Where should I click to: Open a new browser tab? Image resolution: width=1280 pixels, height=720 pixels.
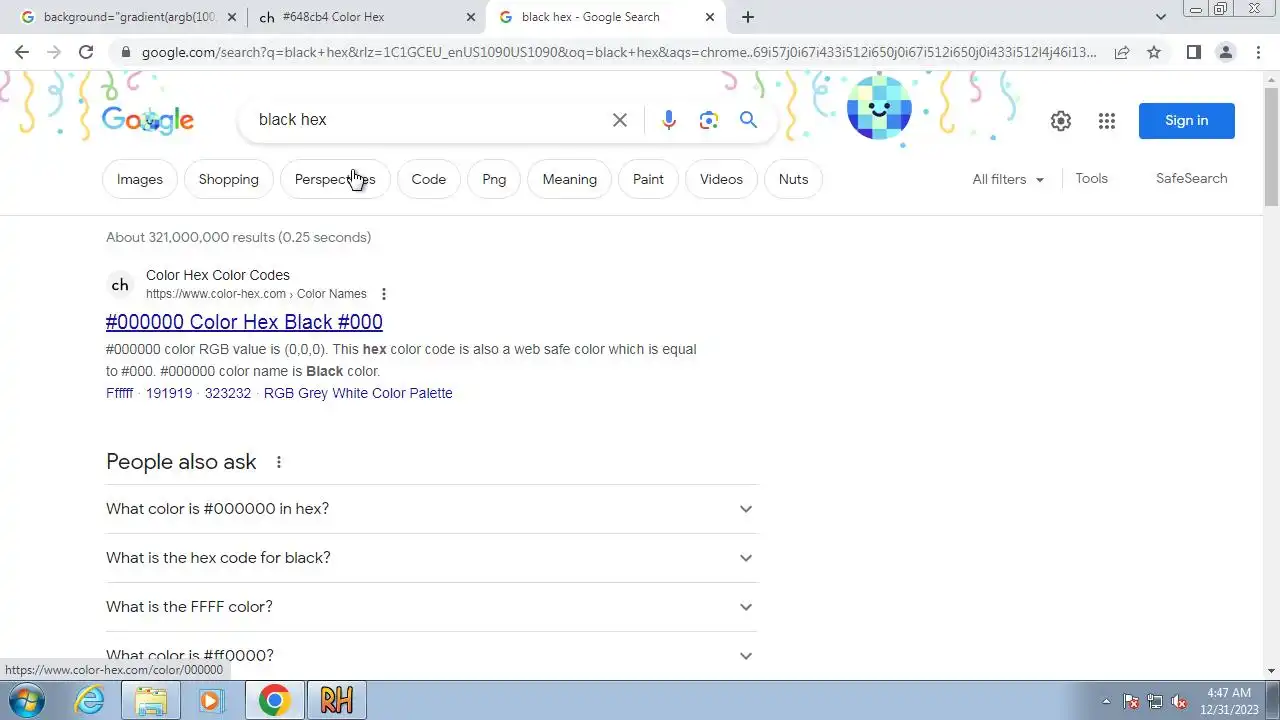[x=748, y=17]
